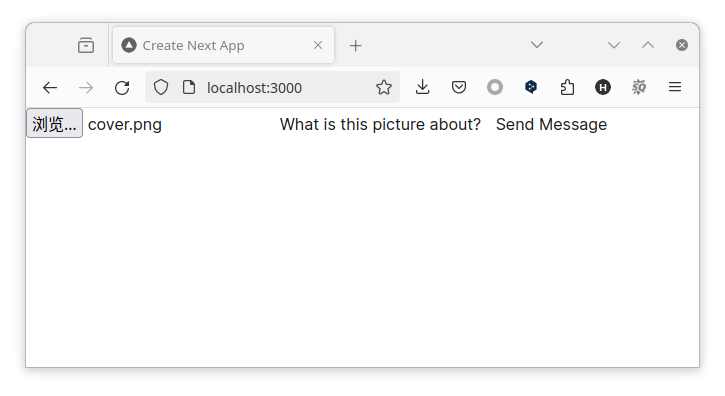Go forward one page
Viewport: 725px width, 396px height.
[x=86, y=87]
